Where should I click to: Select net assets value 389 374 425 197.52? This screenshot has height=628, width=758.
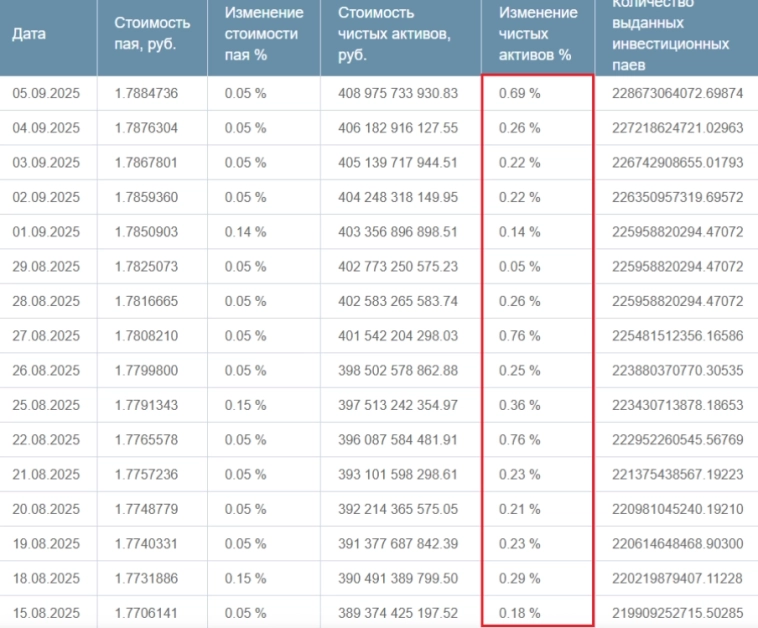(398, 612)
